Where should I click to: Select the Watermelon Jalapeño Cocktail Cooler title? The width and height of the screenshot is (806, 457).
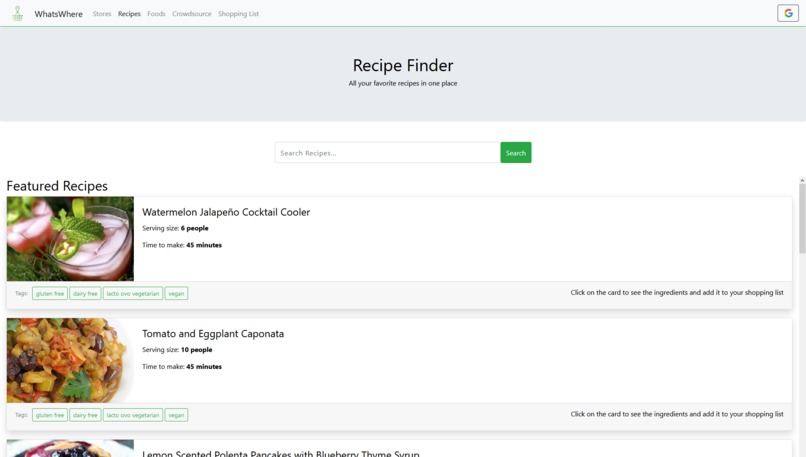[226, 212]
